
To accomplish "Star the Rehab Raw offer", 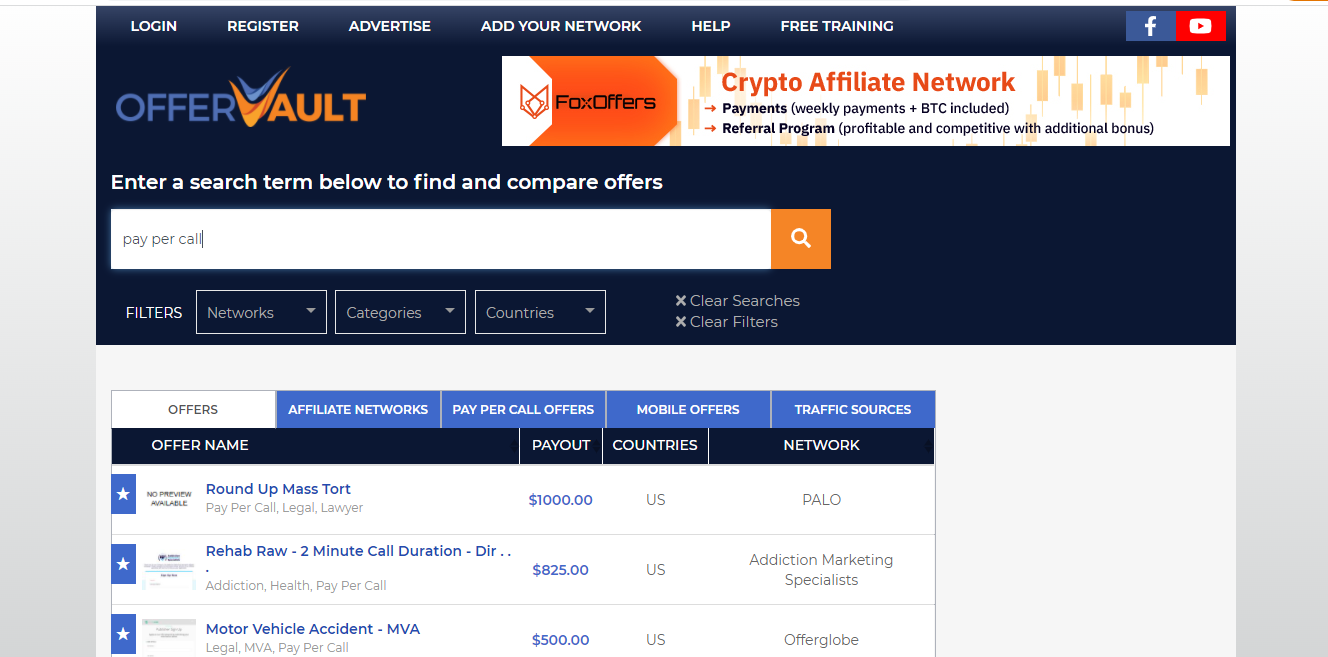I will (123, 564).
